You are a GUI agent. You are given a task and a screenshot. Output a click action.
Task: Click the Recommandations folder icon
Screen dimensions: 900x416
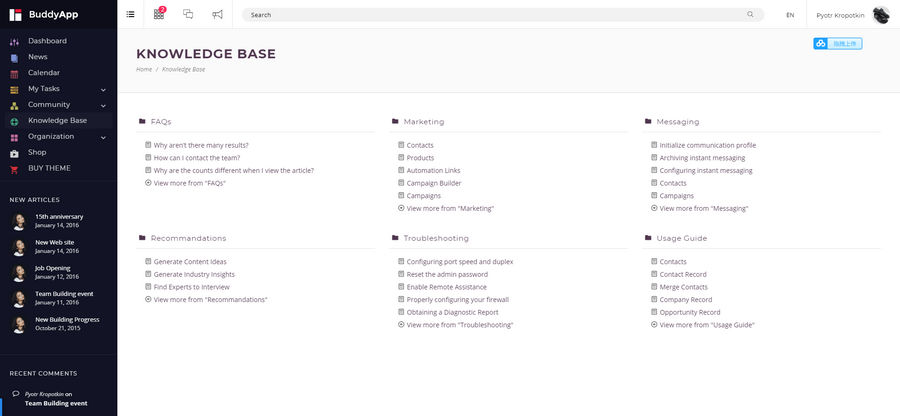click(142, 238)
